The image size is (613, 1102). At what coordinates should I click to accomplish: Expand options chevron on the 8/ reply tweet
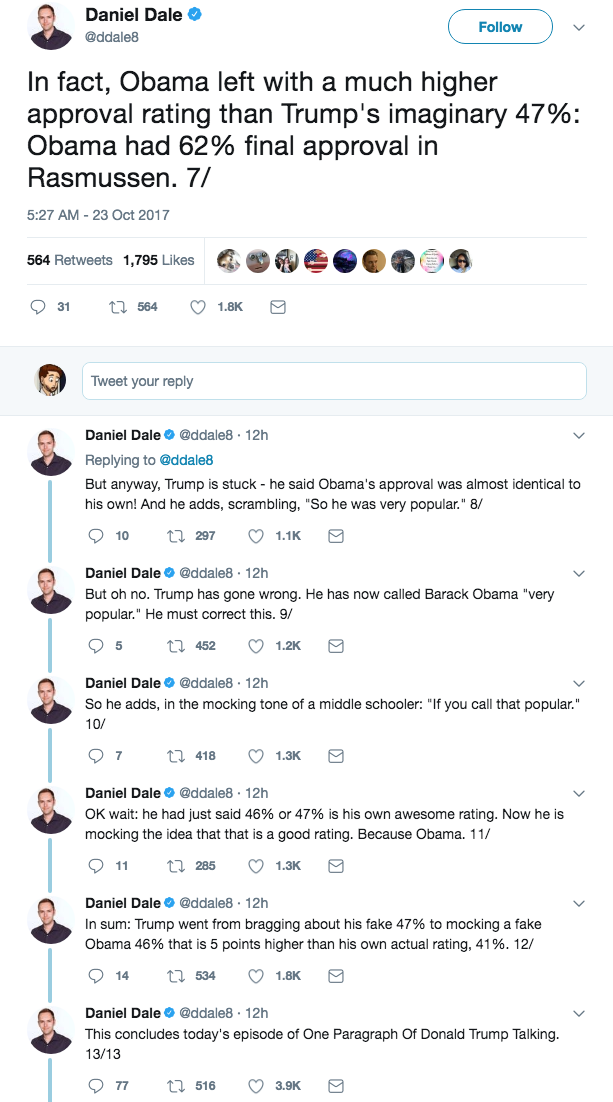578,435
